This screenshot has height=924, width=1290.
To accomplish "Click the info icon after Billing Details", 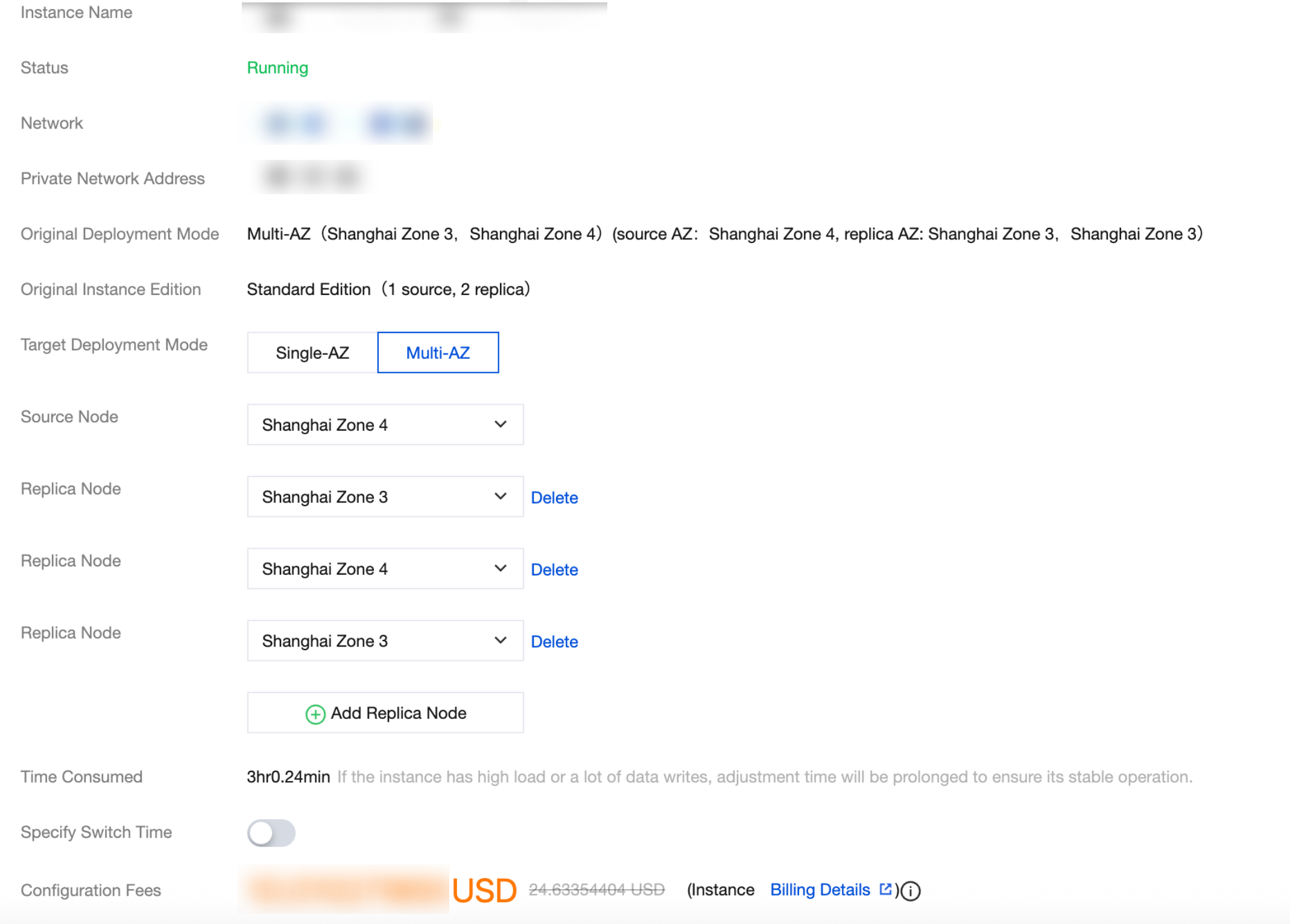I will click(x=910, y=891).
